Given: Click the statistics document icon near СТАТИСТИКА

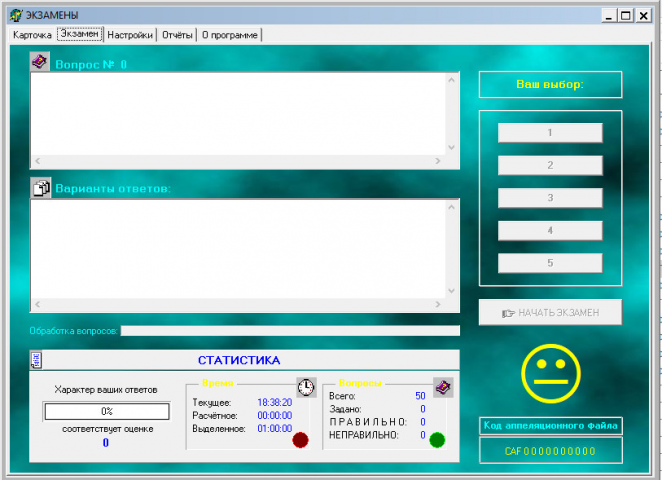Looking at the screenshot, I should pos(36,360).
